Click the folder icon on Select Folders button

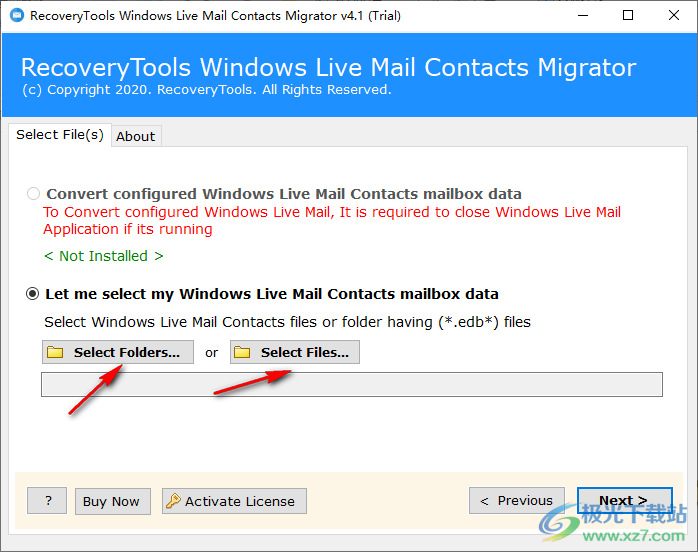pos(55,353)
